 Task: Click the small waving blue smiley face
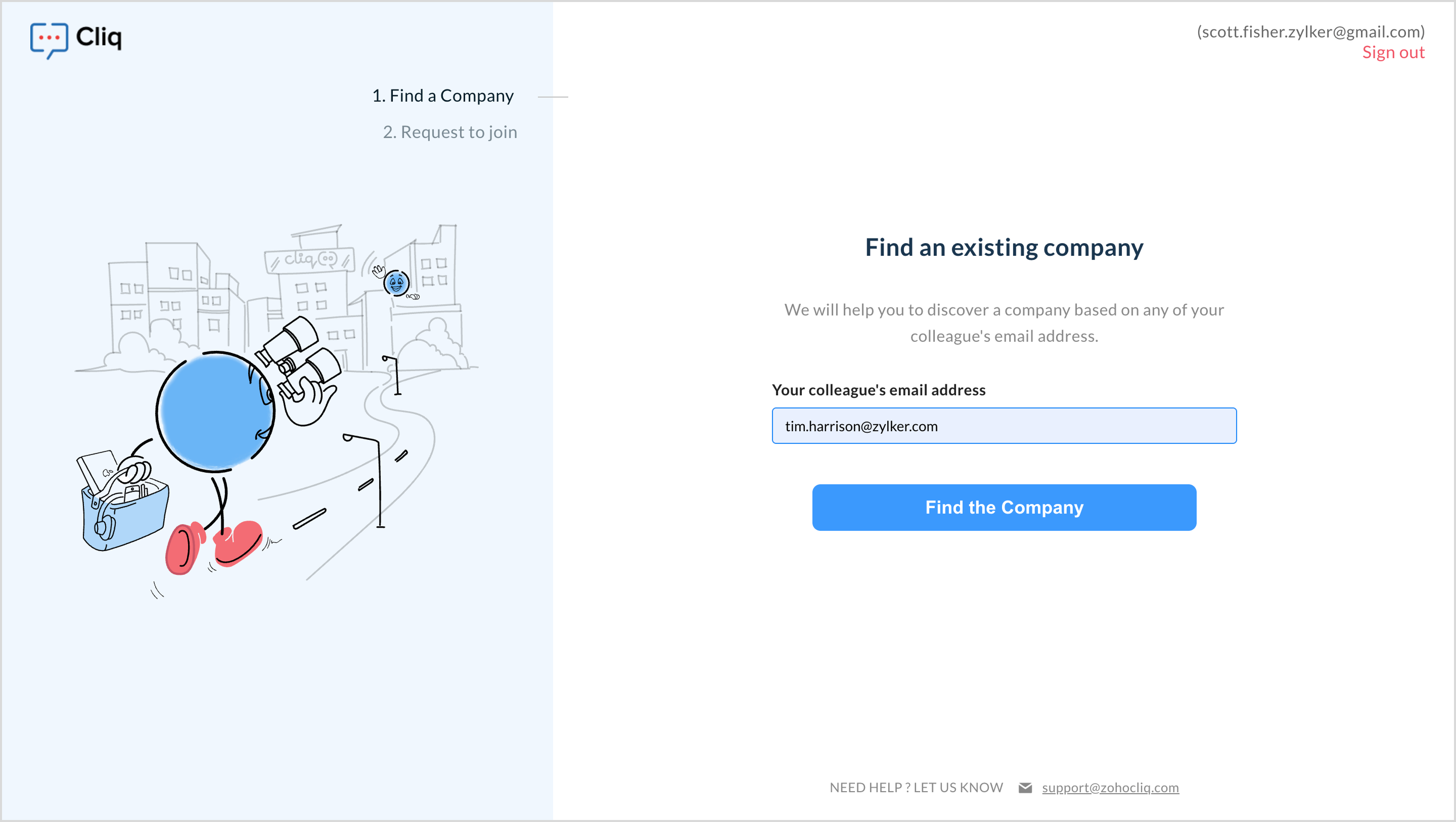pyautogui.click(x=396, y=283)
